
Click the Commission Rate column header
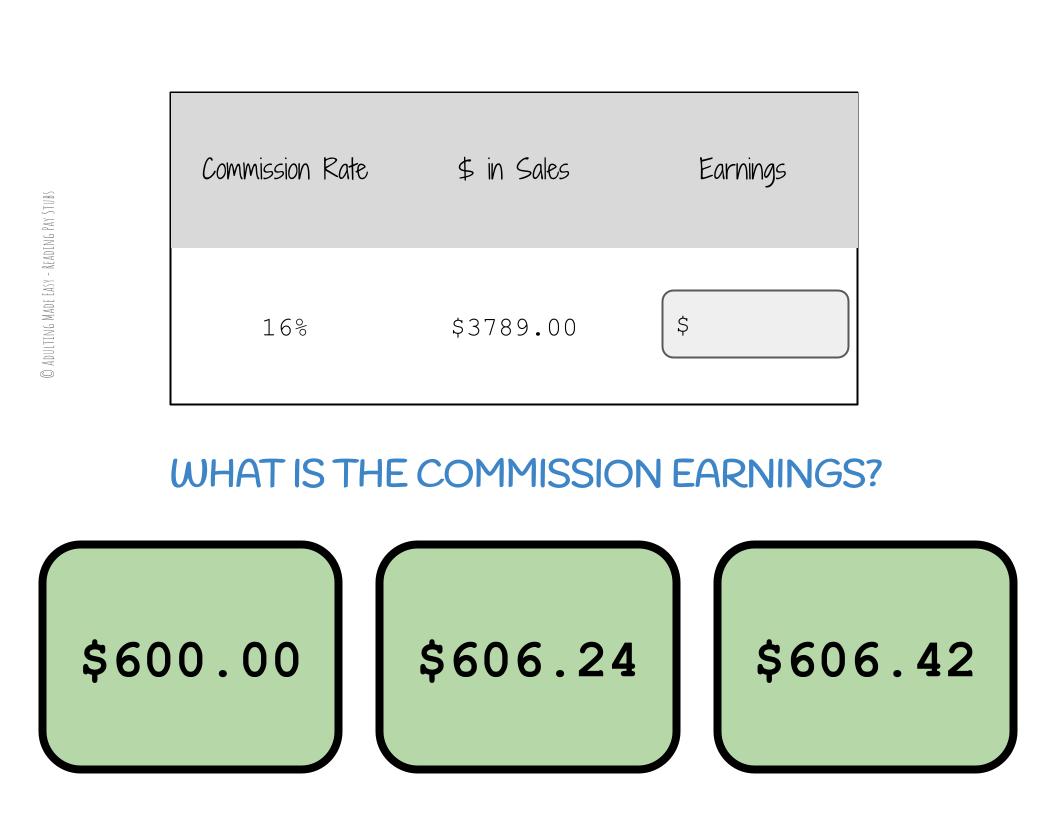[x=285, y=169]
